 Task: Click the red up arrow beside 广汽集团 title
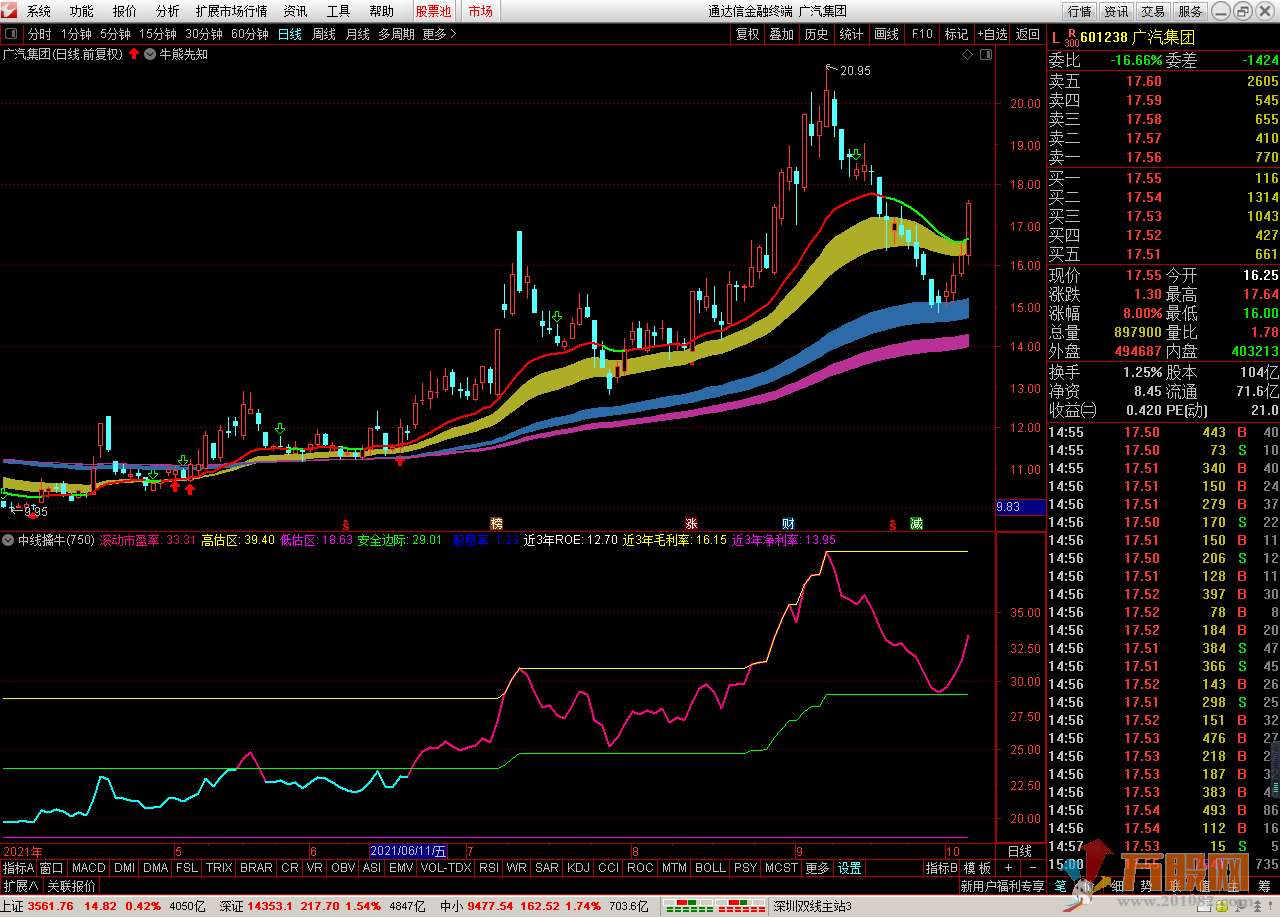134,55
